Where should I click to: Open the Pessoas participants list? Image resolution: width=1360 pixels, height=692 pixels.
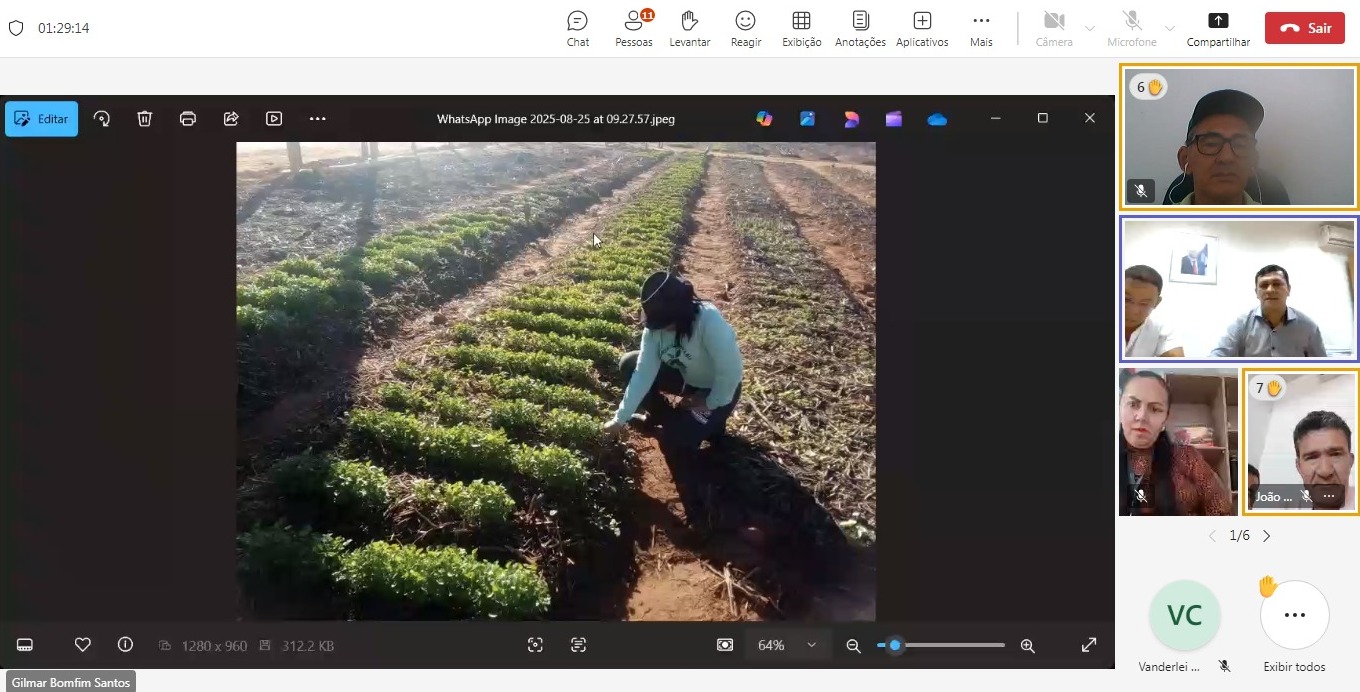[x=633, y=28]
